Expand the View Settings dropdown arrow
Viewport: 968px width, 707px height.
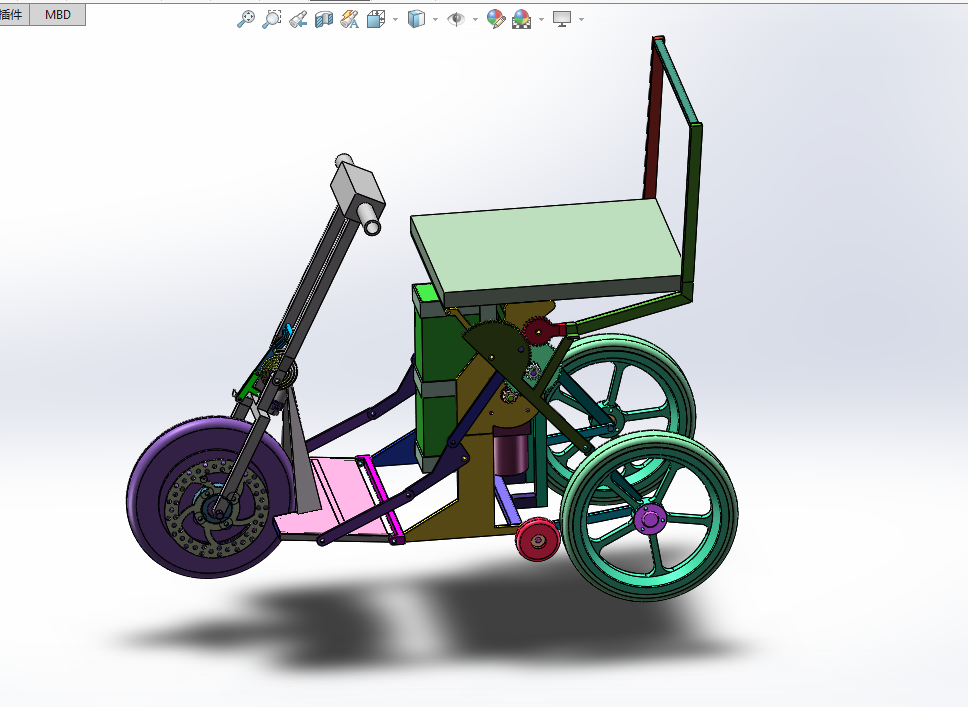click(582, 19)
